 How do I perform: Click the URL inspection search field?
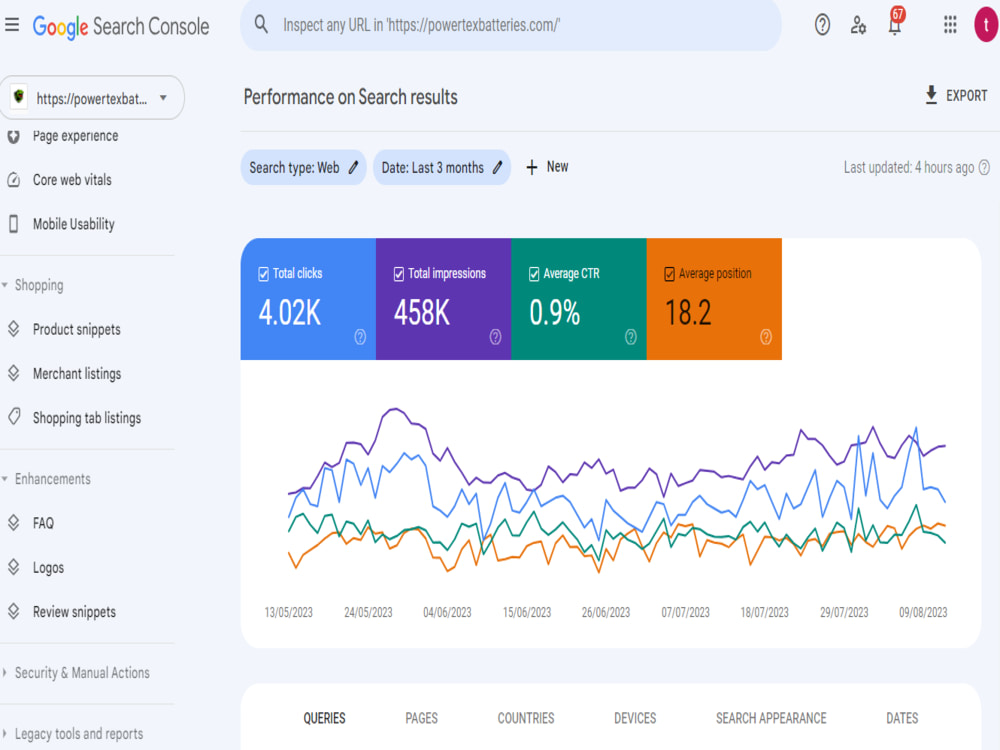511,26
